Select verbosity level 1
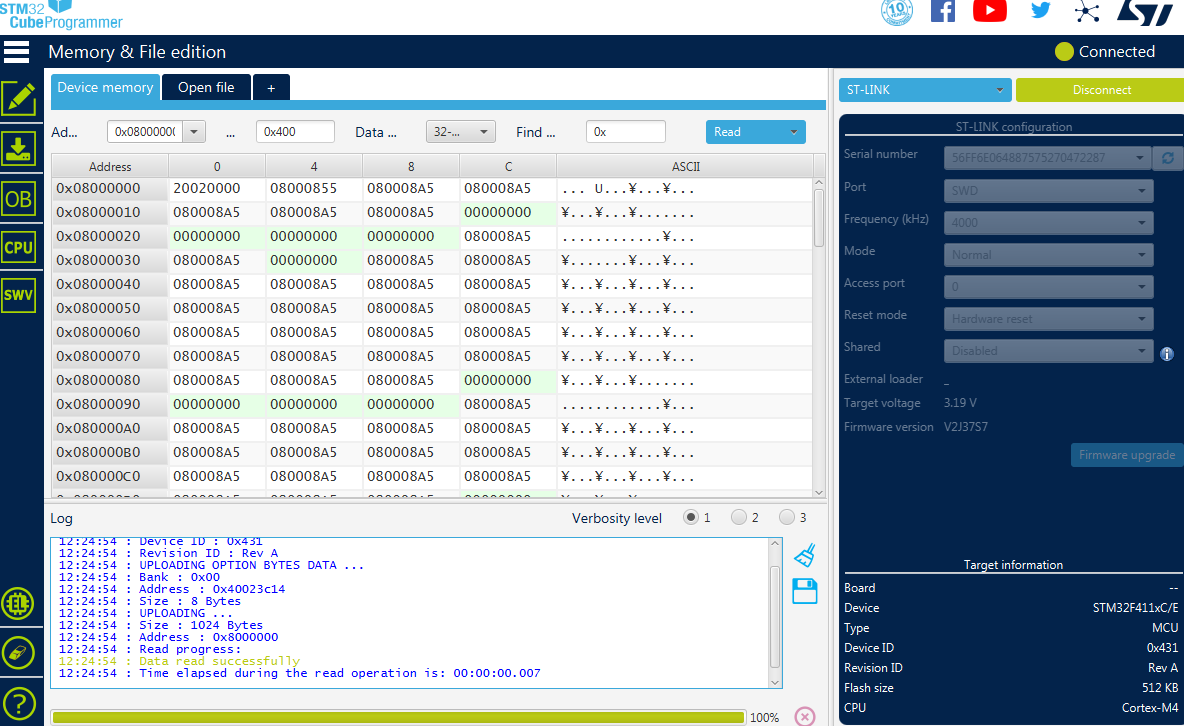1184x726 pixels. coord(690,517)
